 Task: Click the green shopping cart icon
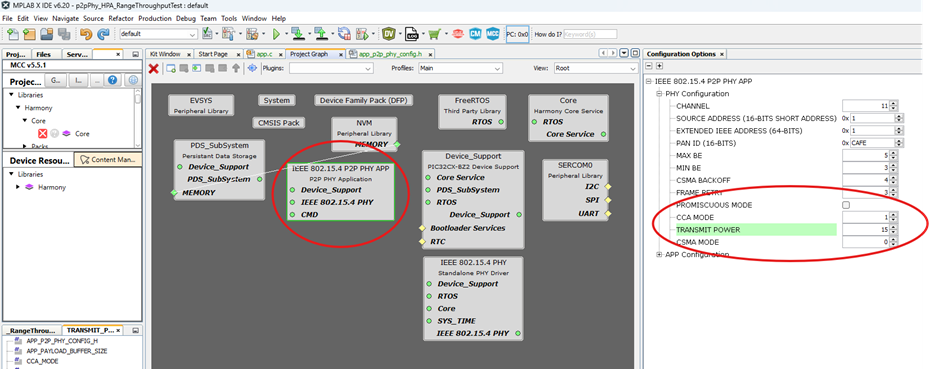tap(435, 34)
